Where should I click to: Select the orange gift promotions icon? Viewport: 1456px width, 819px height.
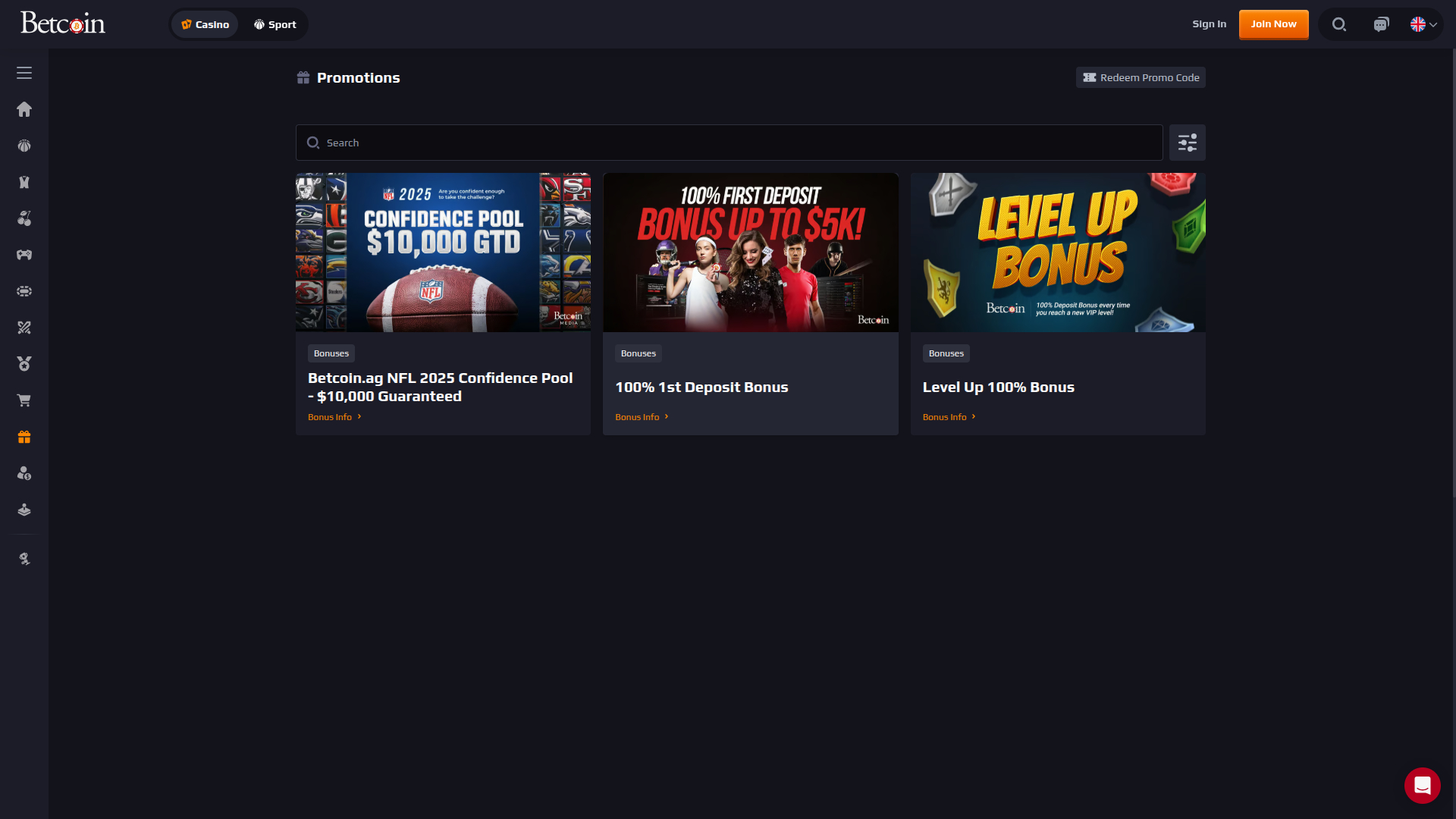(x=24, y=437)
